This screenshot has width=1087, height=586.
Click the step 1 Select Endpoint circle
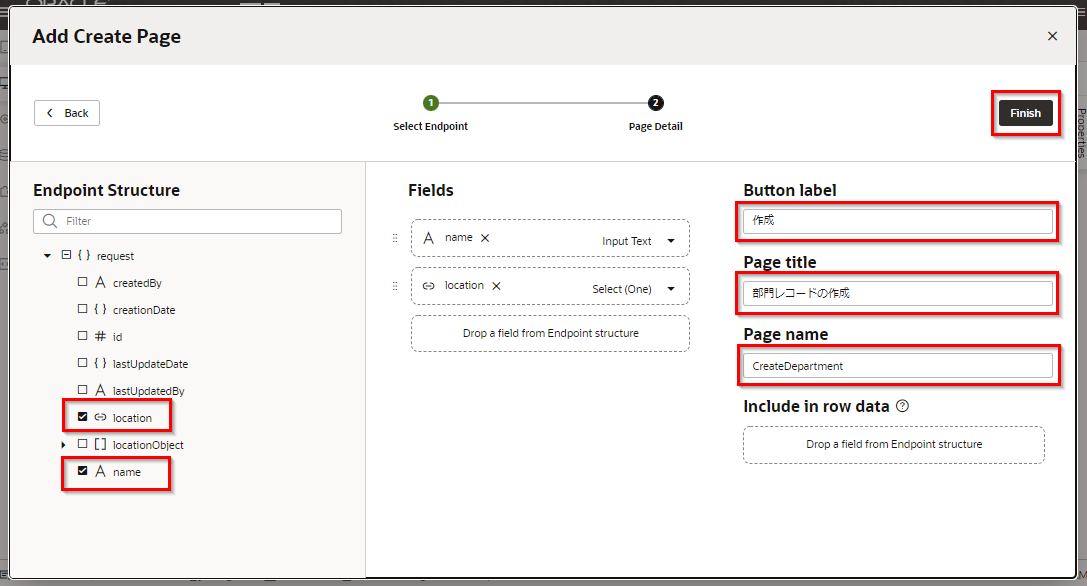click(430, 103)
